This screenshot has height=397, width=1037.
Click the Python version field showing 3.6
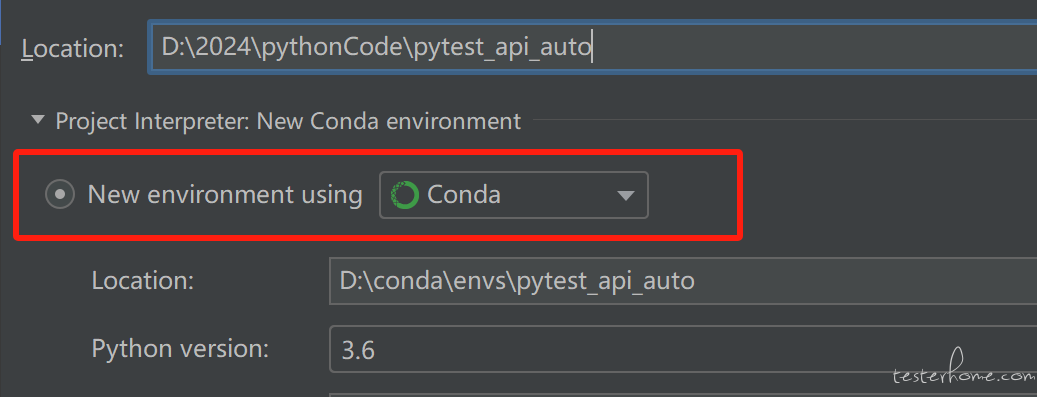click(683, 349)
